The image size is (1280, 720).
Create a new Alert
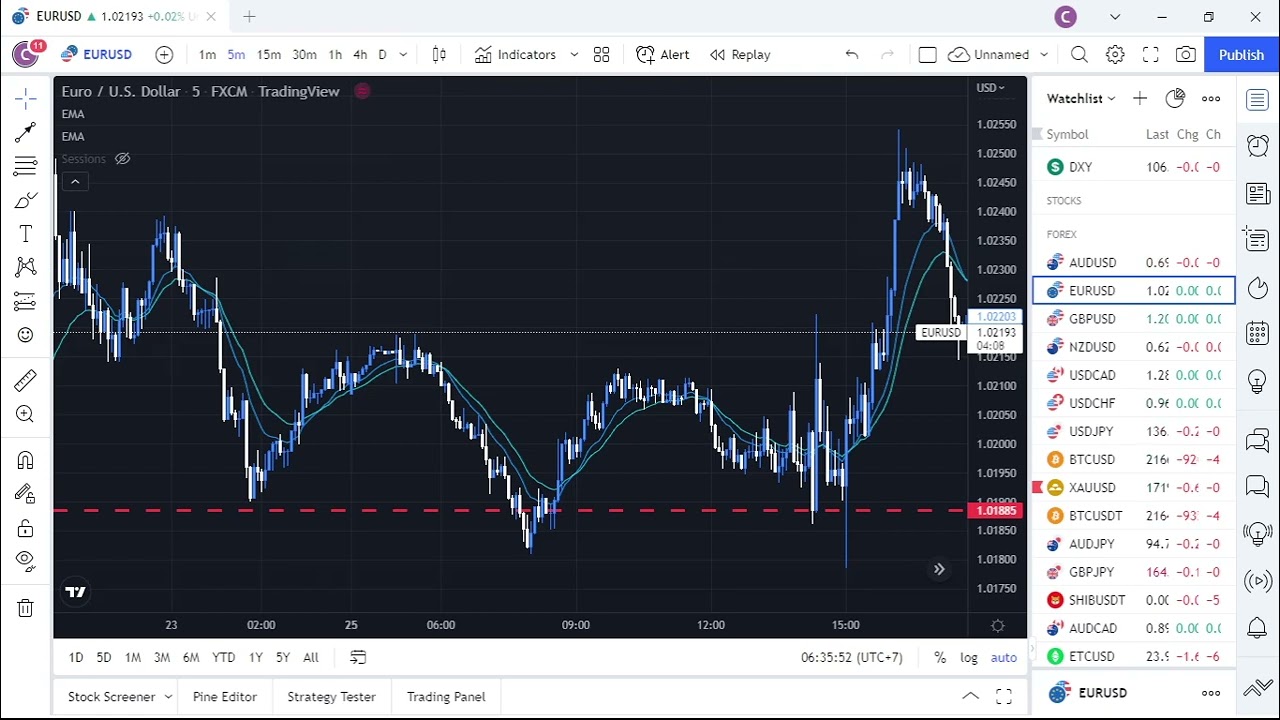pos(663,55)
